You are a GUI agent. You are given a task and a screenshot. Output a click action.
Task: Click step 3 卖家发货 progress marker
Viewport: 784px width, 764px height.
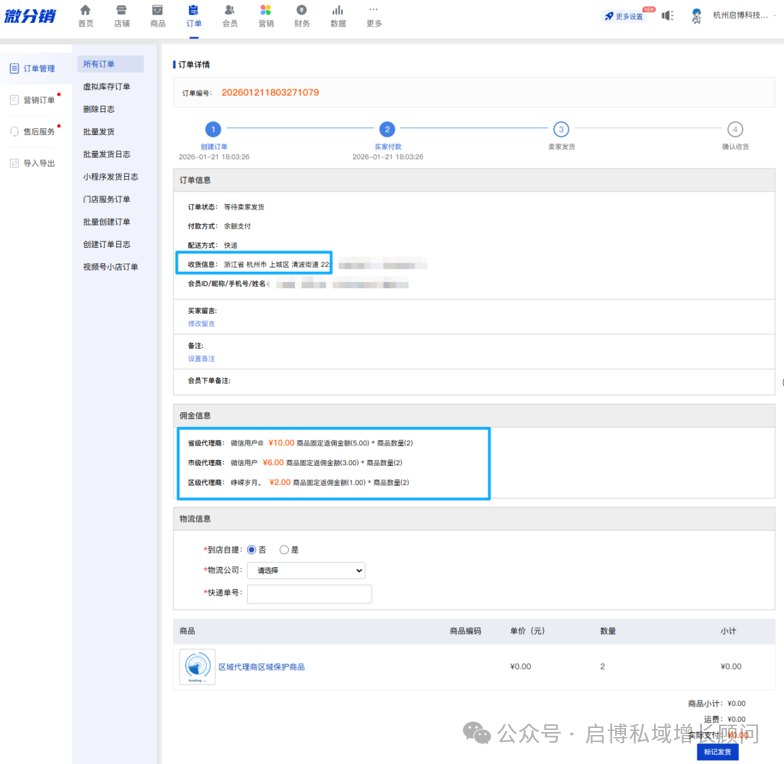(561, 129)
